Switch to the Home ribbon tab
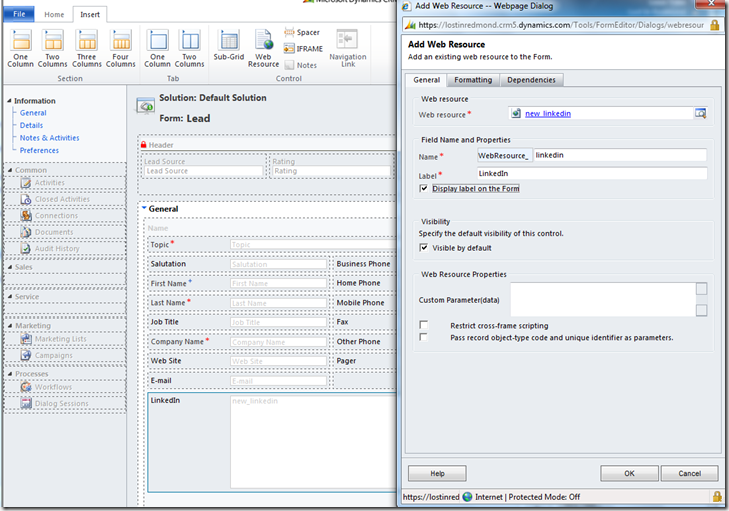This screenshot has height=511, width=729. (x=54, y=14)
